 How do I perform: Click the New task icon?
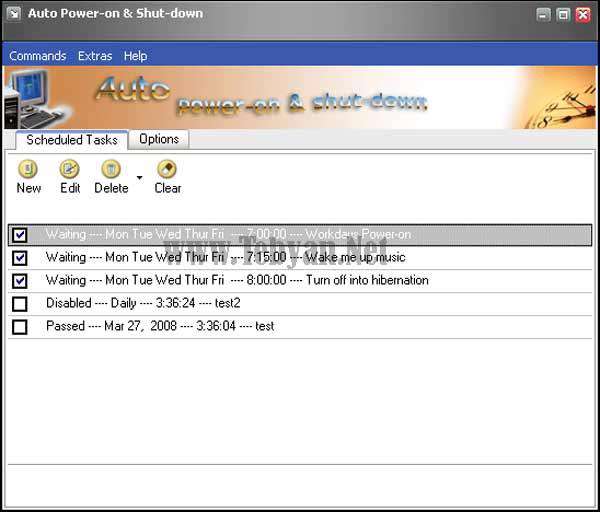28,169
